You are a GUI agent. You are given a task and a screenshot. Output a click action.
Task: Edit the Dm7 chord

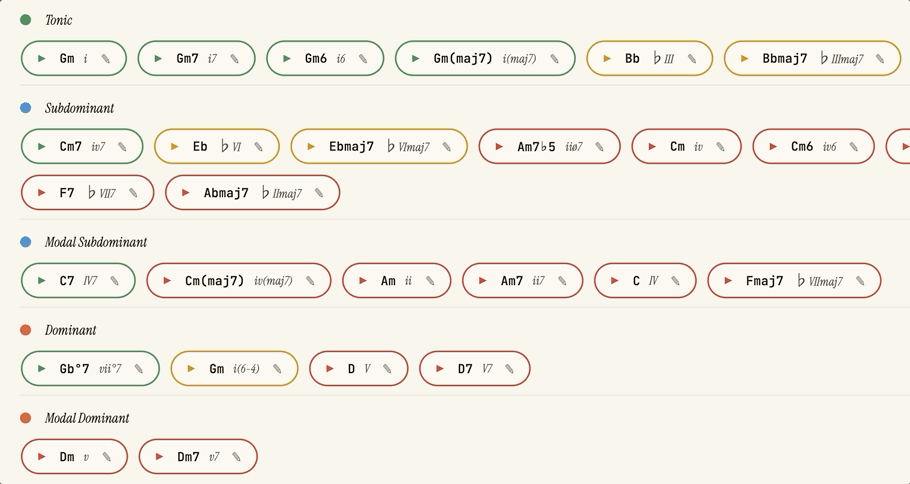pyautogui.click(x=236, y=456)
